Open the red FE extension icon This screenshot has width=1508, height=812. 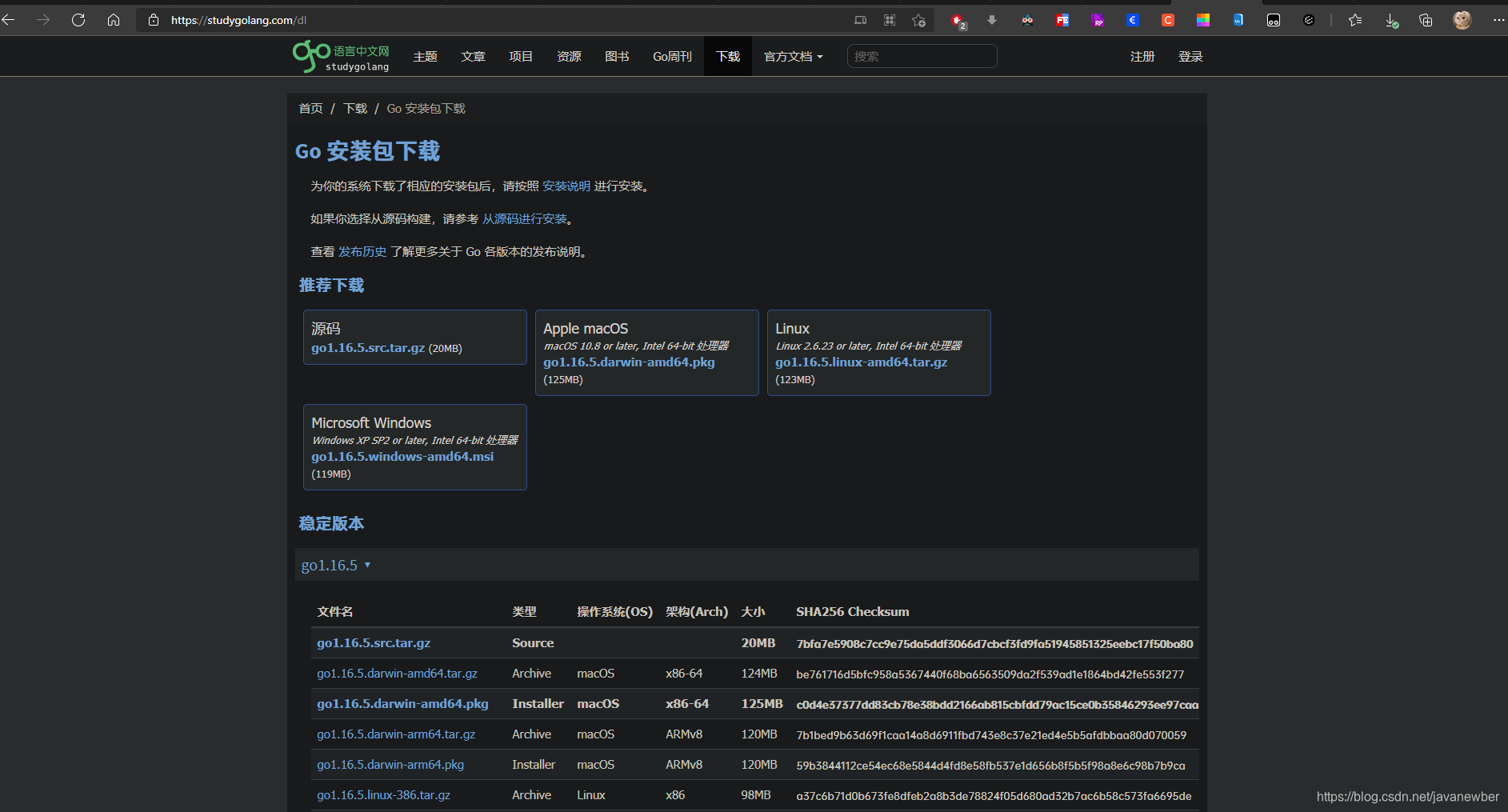point(1062,20)
